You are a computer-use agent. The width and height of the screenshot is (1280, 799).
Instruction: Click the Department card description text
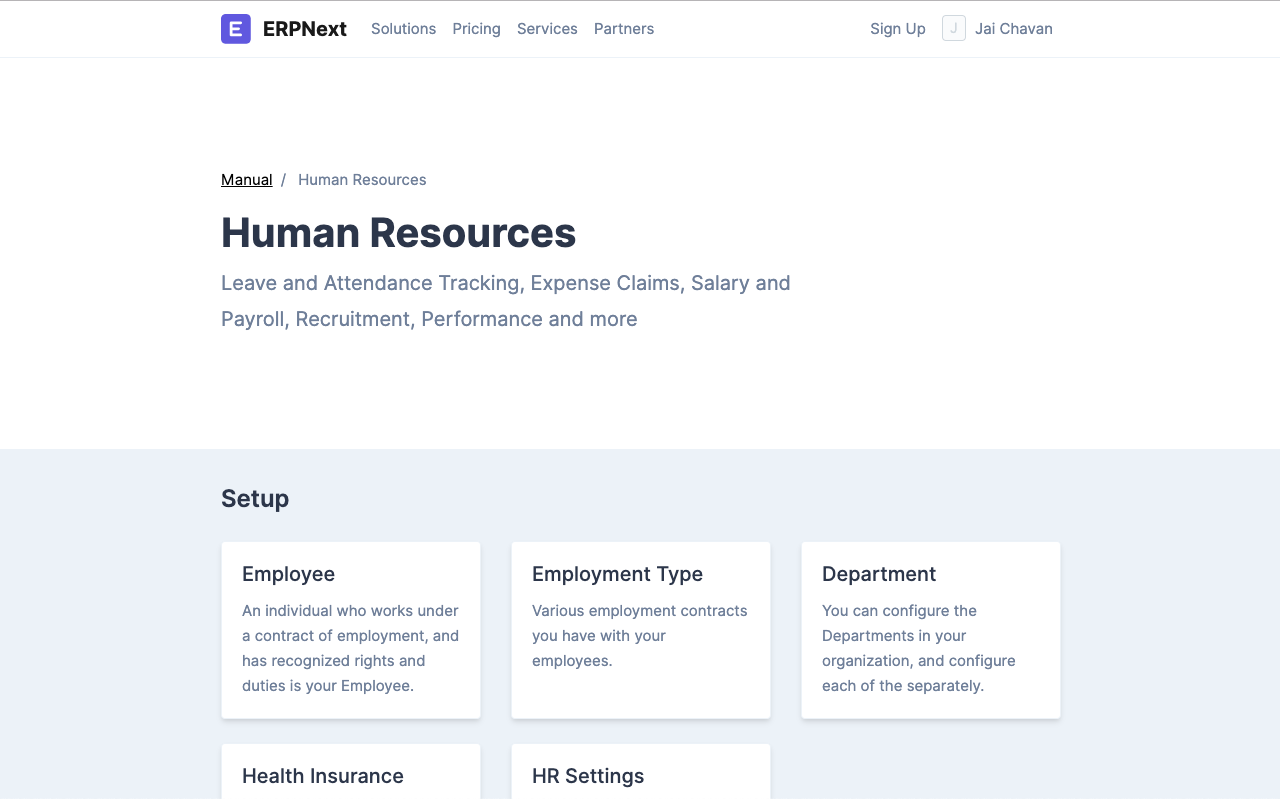918,648
